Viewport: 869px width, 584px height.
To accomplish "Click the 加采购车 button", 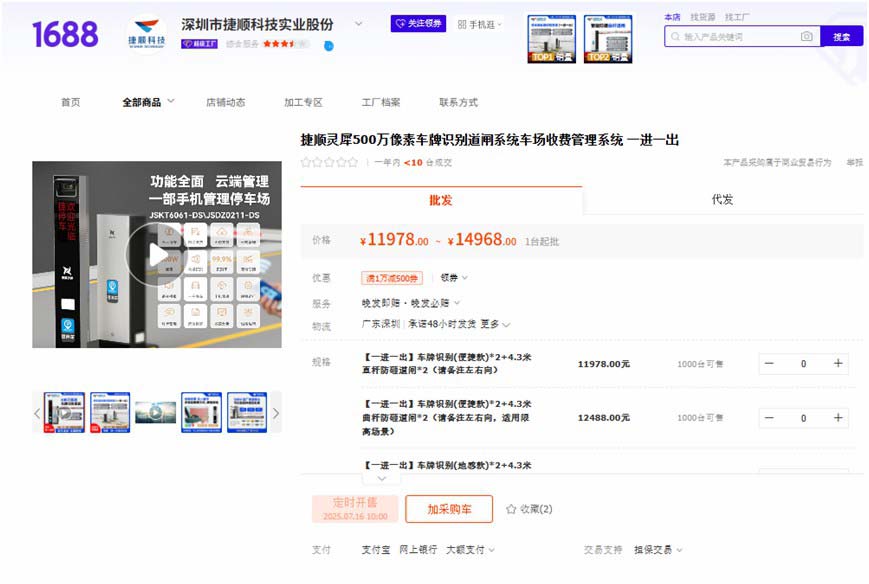I will 449,509.
